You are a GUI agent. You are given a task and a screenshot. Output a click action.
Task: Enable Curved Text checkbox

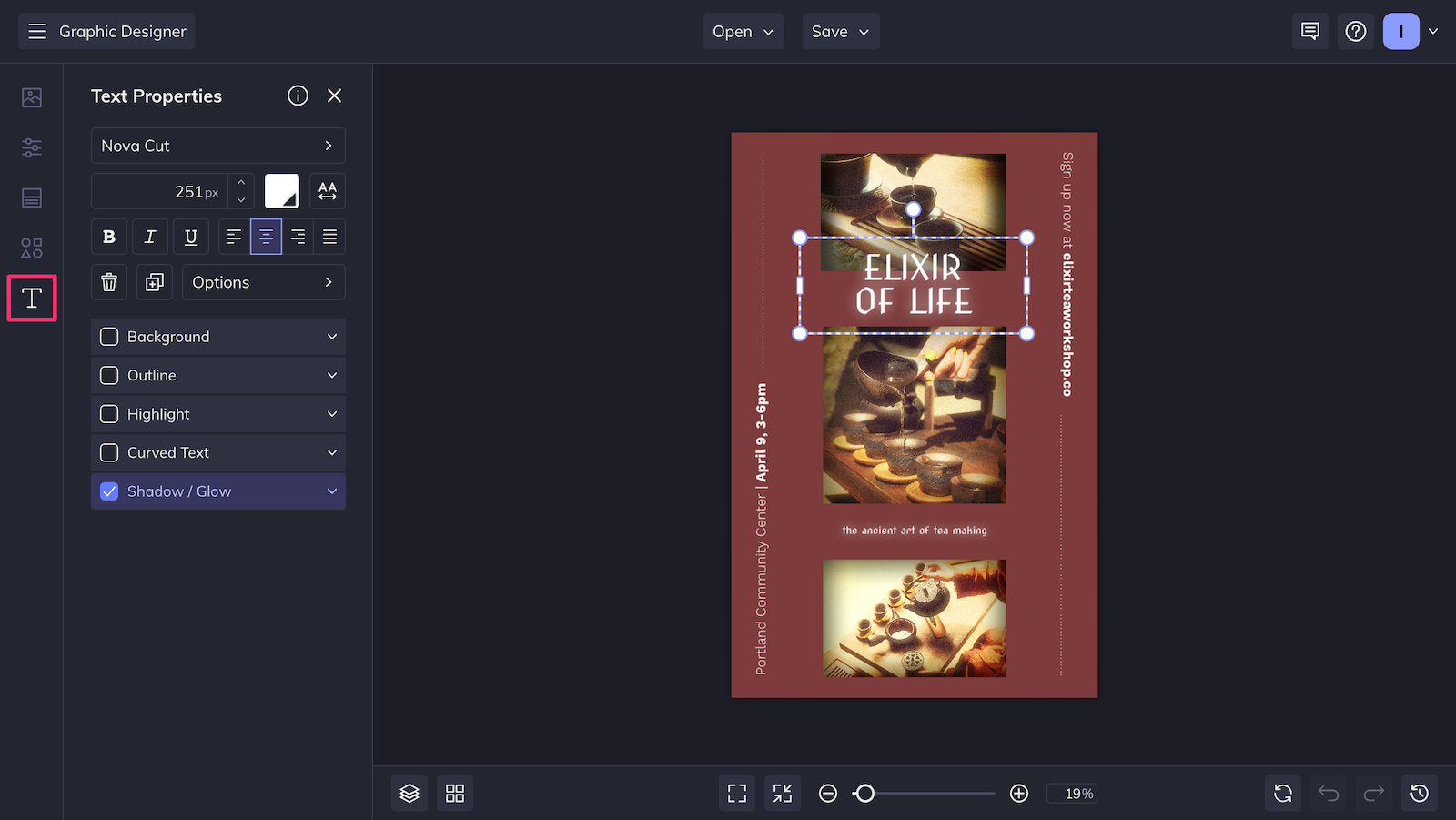click(108, 452)
